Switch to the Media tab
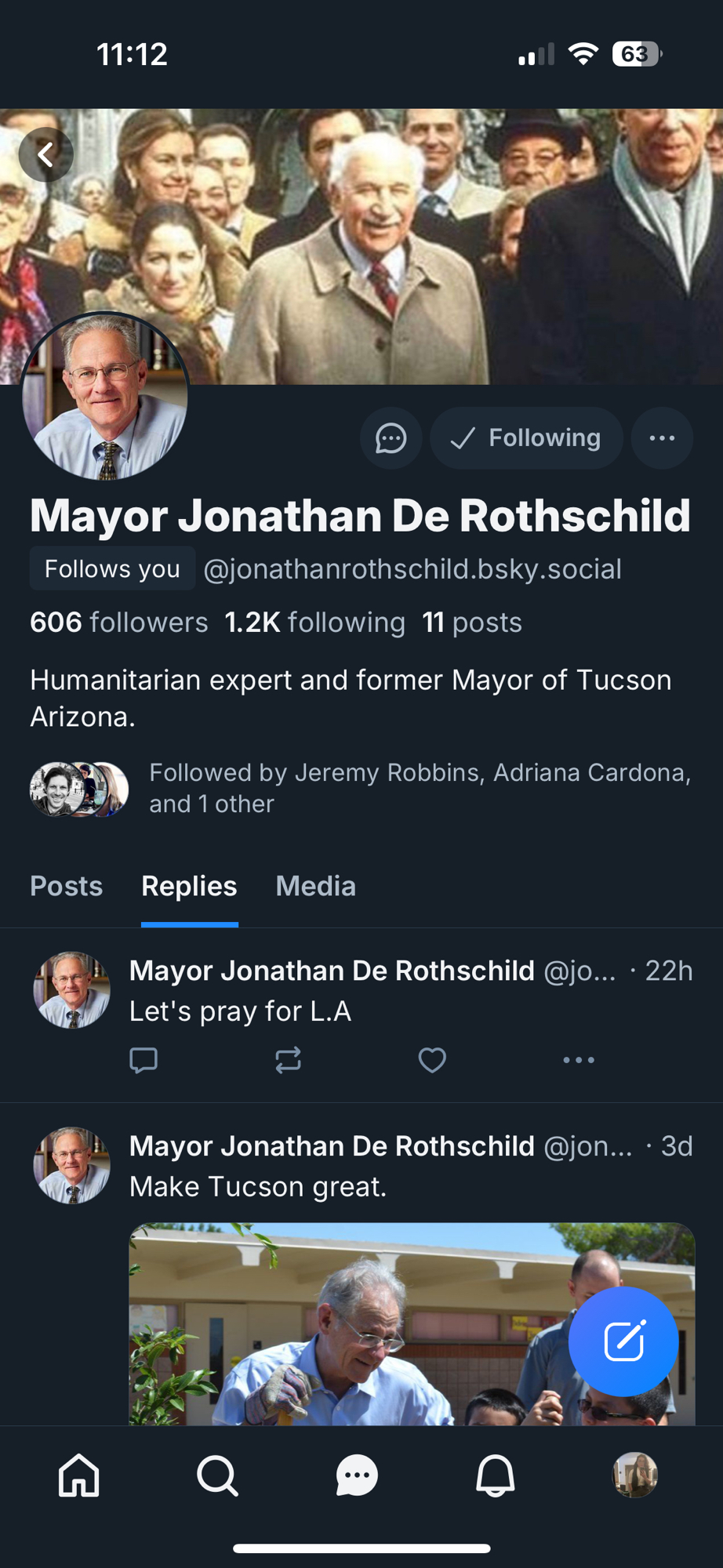Screen dimensions: 723x1568 point(315,886)
